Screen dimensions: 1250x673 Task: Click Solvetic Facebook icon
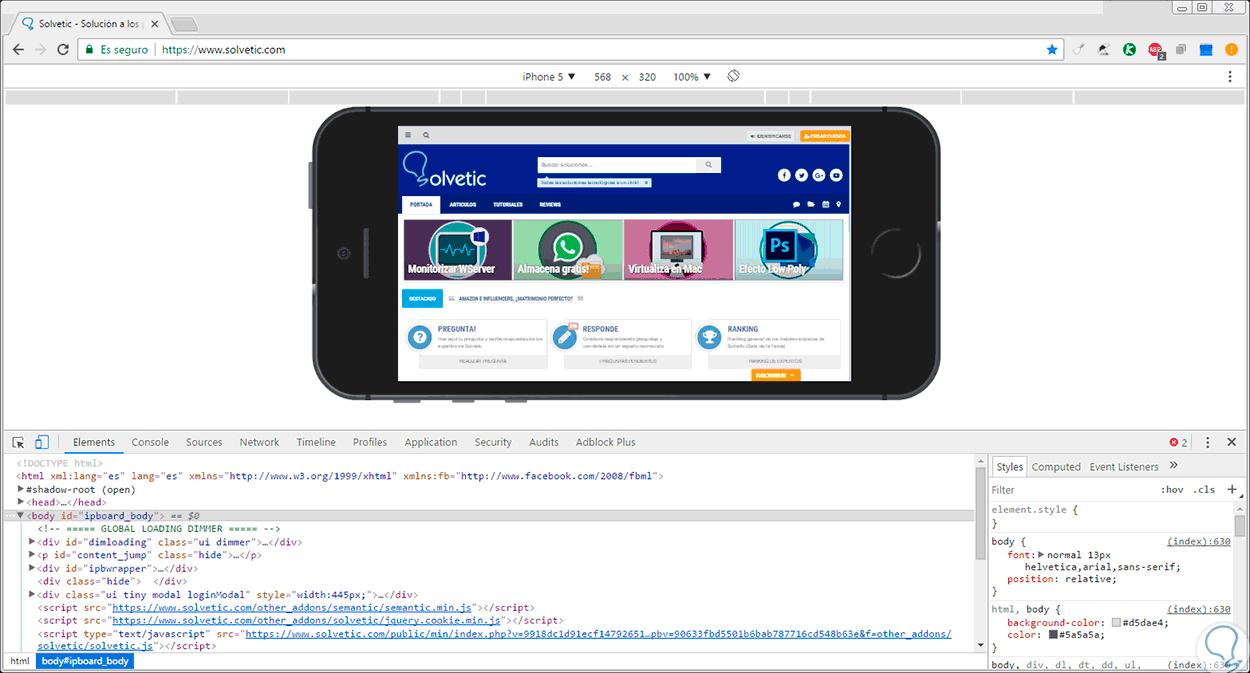coord(785,175)
